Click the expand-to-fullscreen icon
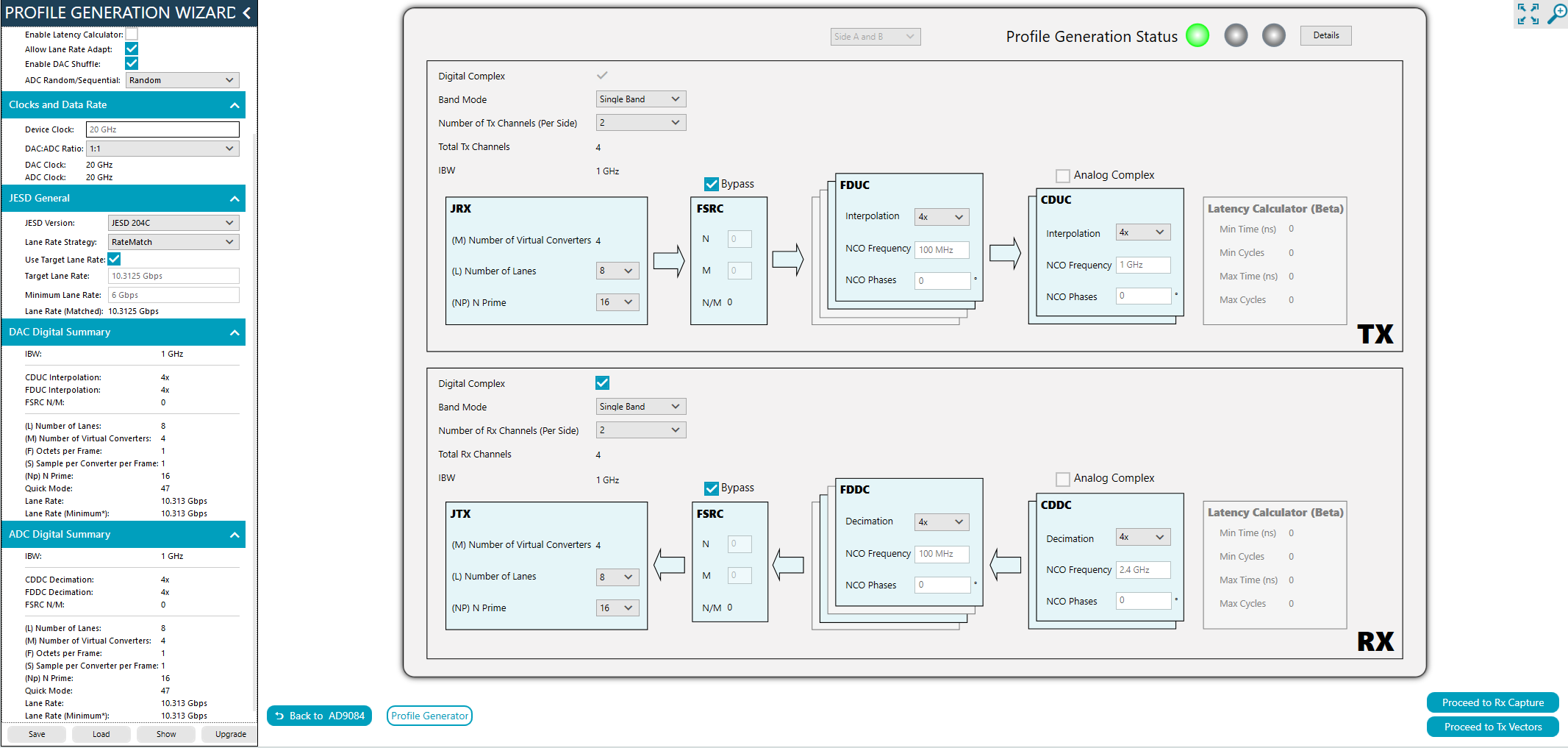1568x748 pixels. [1528, 13]
